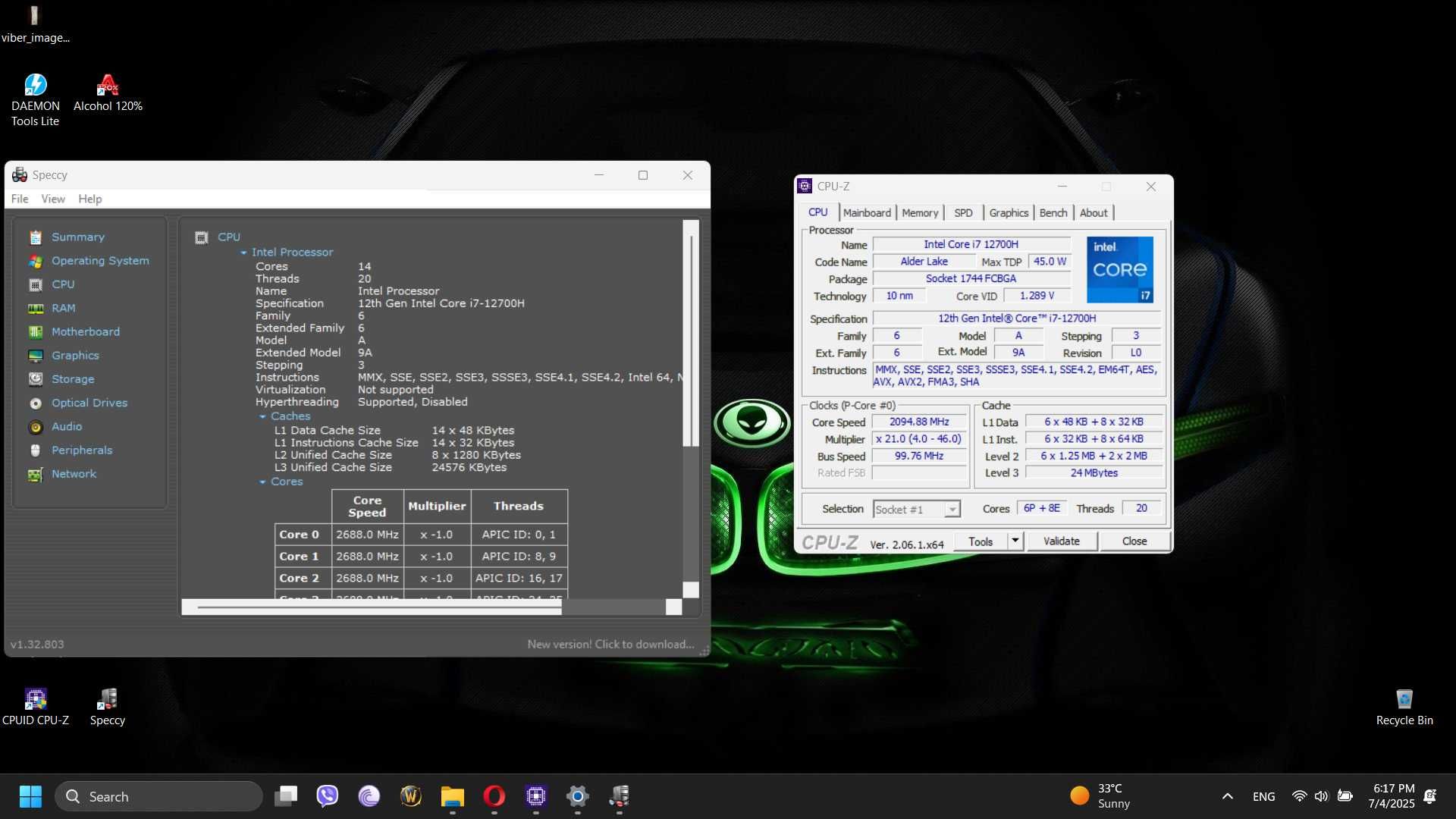This screenshot has height=819, width=1456.
Task: Click the Close button in CPU-Z
Action: pos(1134,541)
